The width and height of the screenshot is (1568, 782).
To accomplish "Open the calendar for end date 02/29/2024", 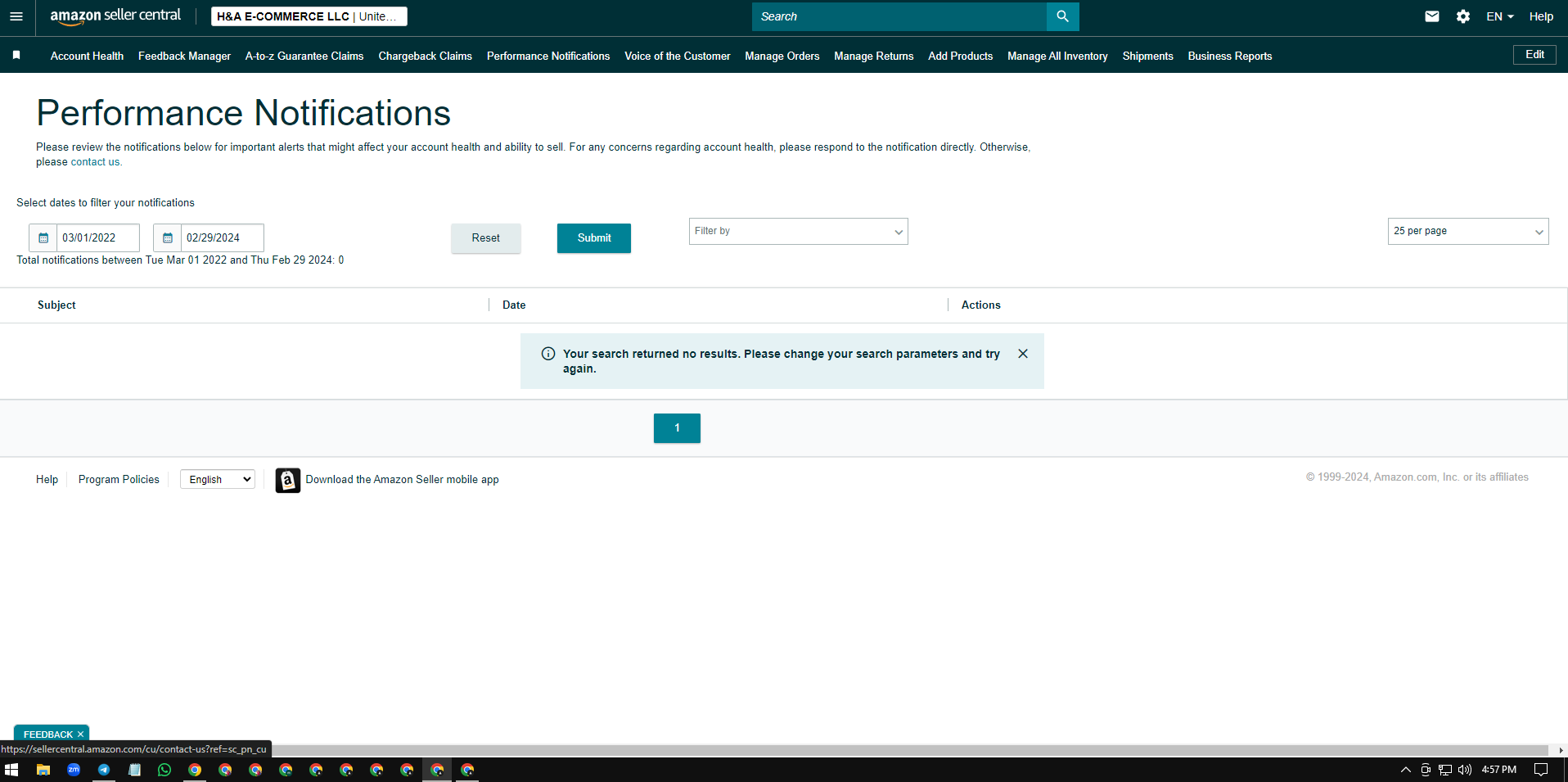I will (167, 237).
